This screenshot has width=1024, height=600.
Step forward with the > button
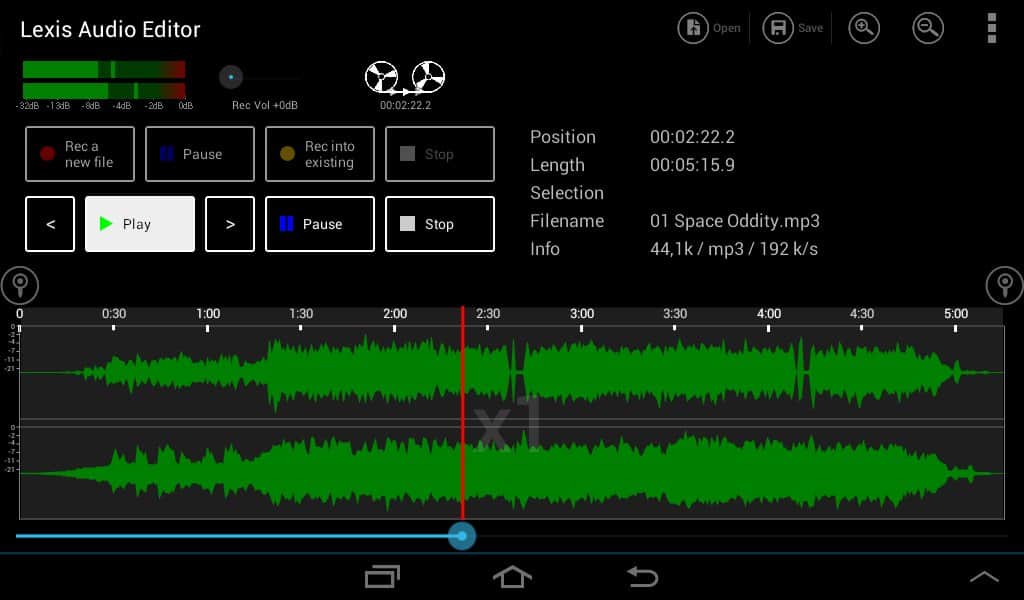230,224
